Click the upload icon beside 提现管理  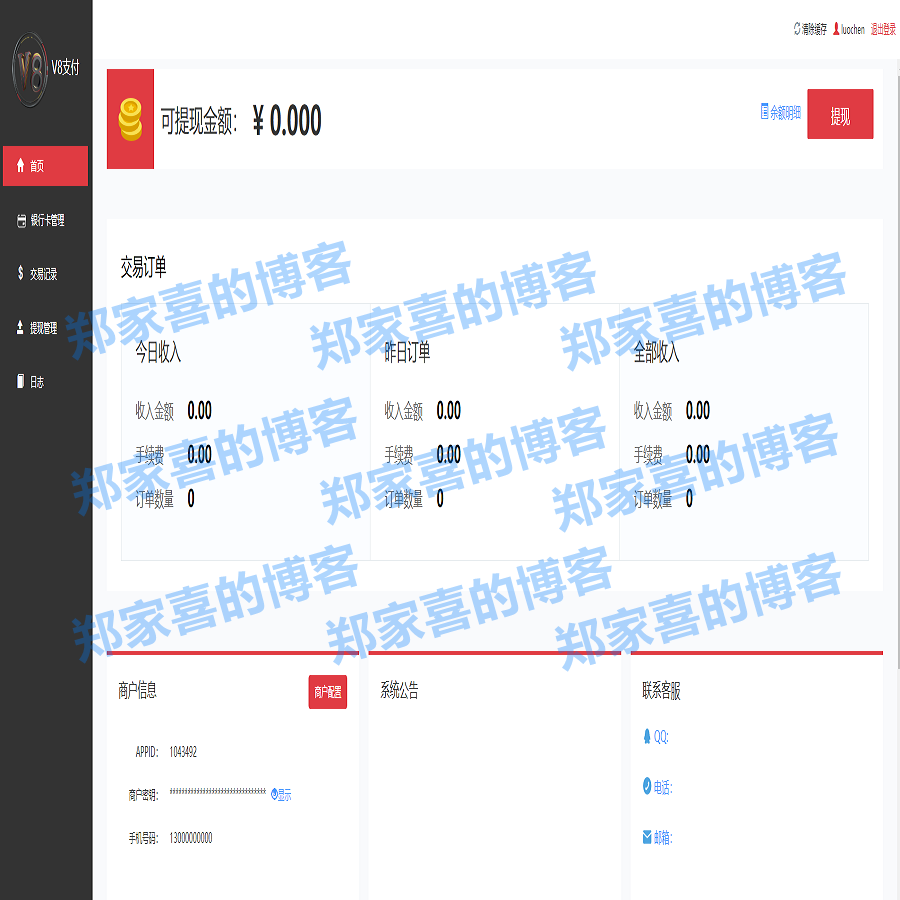[18, 327]
